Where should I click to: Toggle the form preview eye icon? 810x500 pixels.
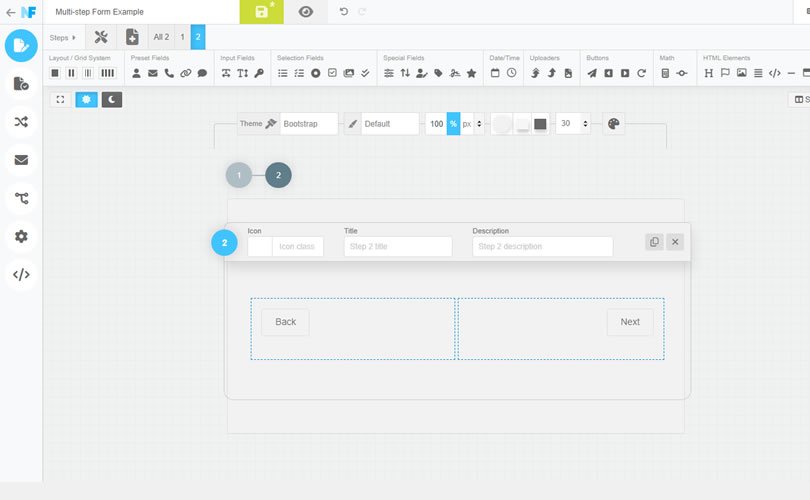tap(306, 11)
